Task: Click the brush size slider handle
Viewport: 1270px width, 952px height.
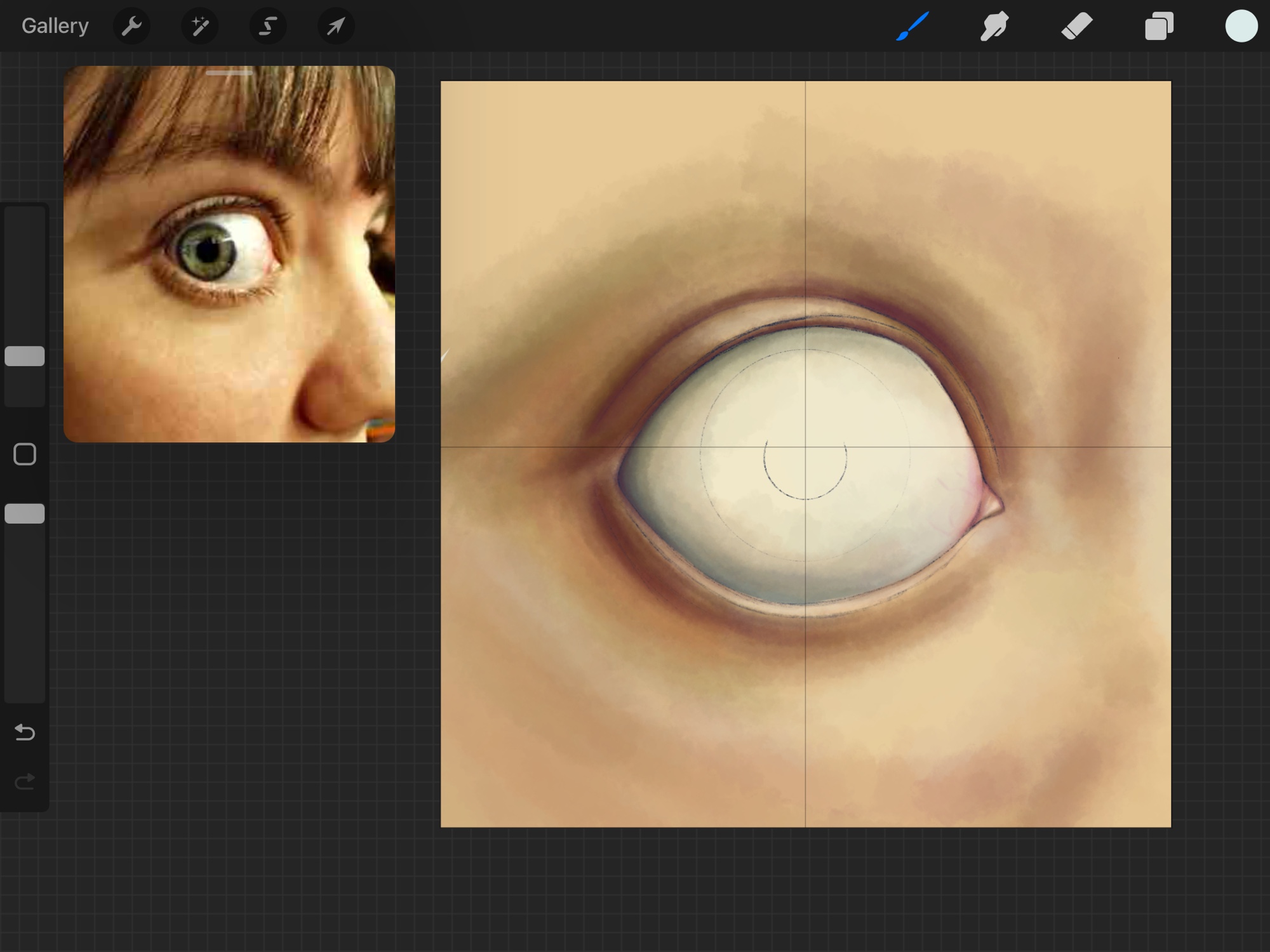Action: [x=25, y=356]
